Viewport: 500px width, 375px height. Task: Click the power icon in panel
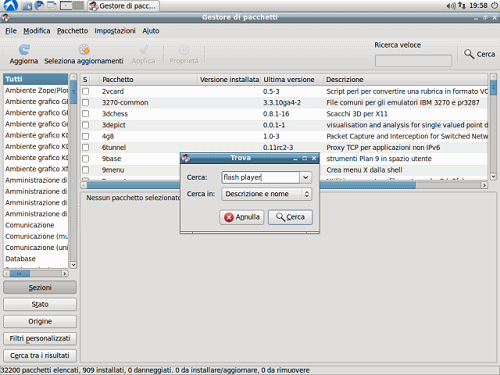pos(494,5)
